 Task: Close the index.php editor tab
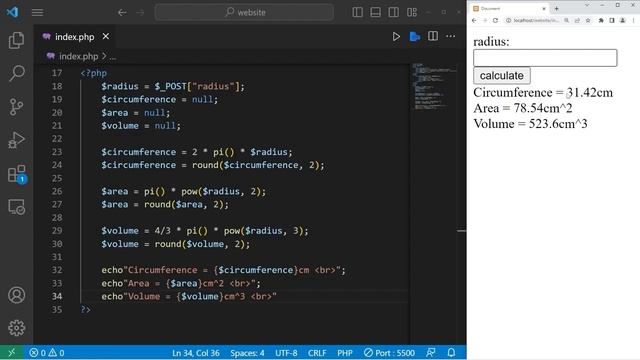coord(106,36)
